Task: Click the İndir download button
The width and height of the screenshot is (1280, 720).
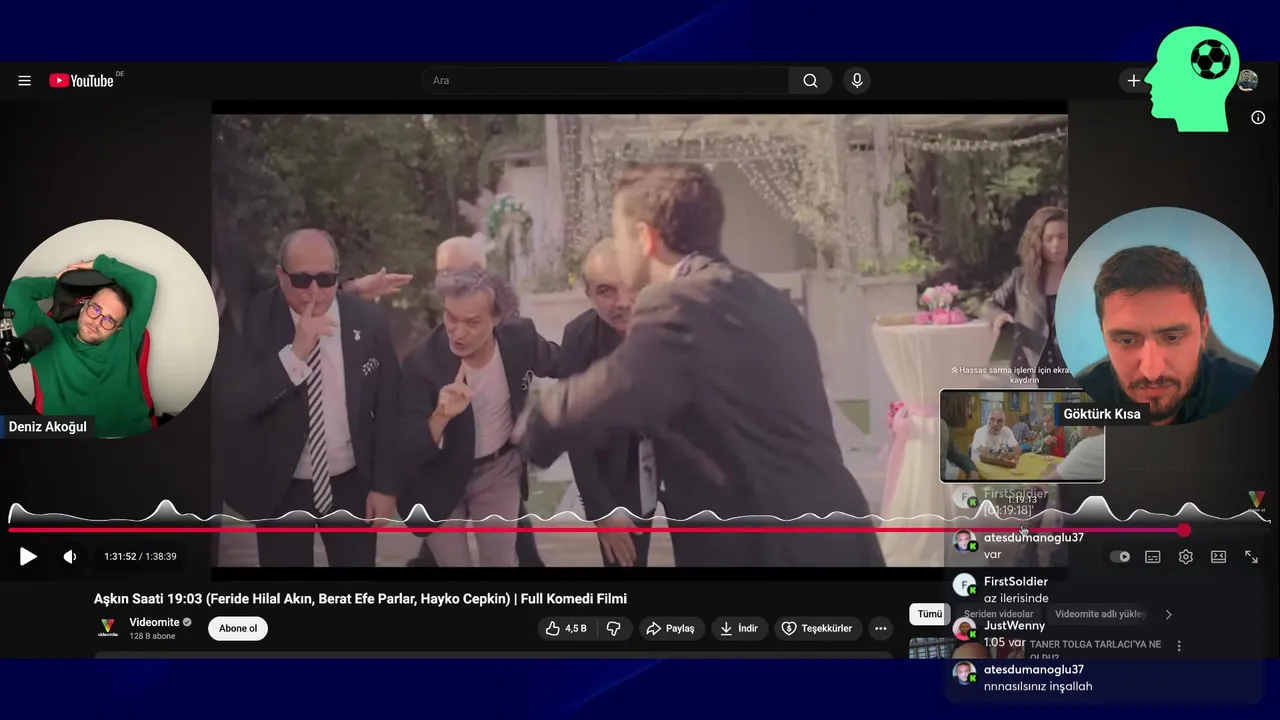Action: [740, 628]
